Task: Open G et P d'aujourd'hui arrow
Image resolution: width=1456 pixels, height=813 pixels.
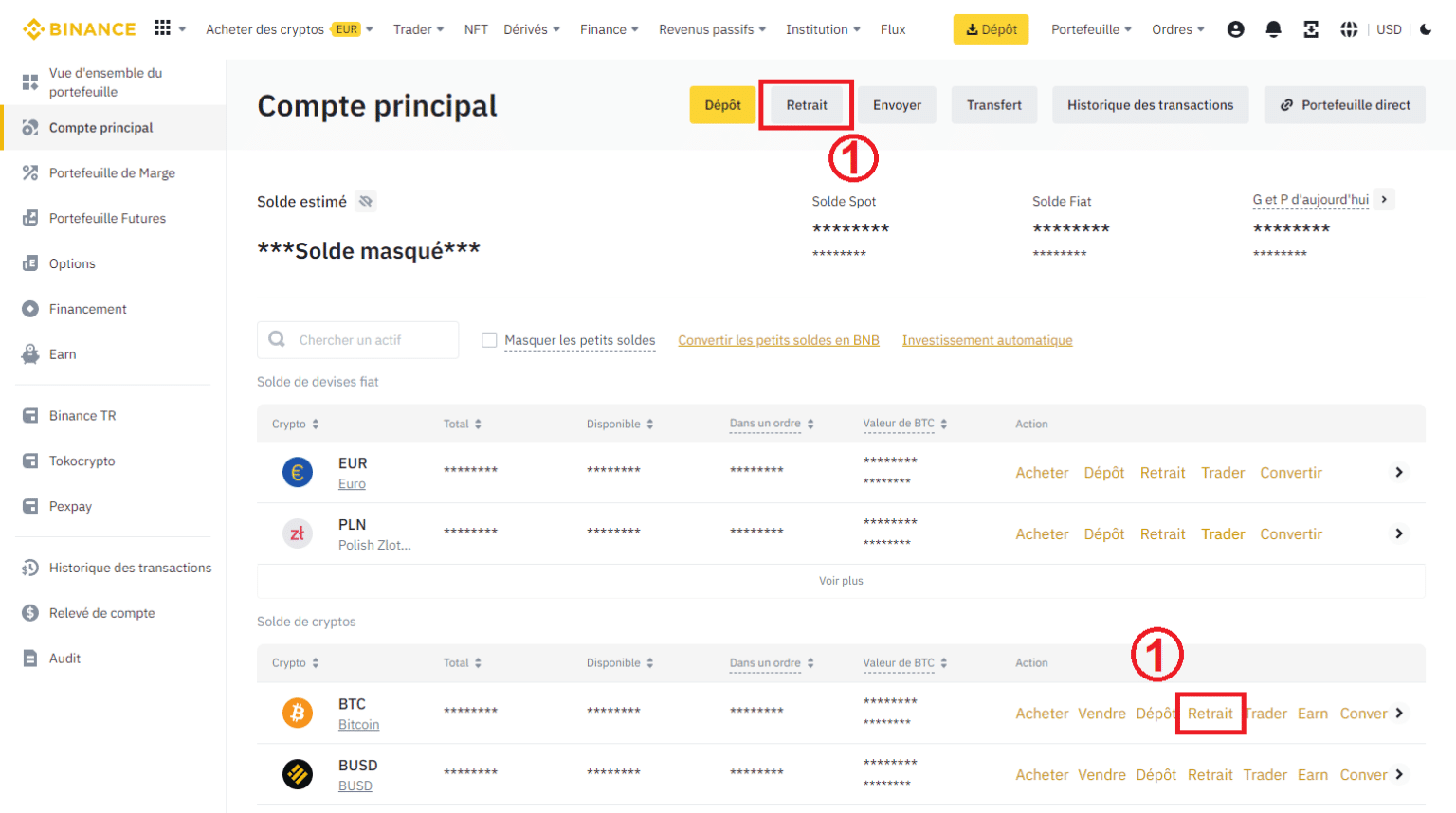Action: pos(1385,199)
